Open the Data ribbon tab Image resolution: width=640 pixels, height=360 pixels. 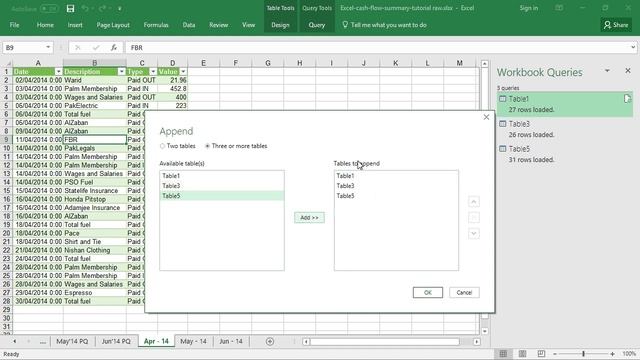click(189, 25)
